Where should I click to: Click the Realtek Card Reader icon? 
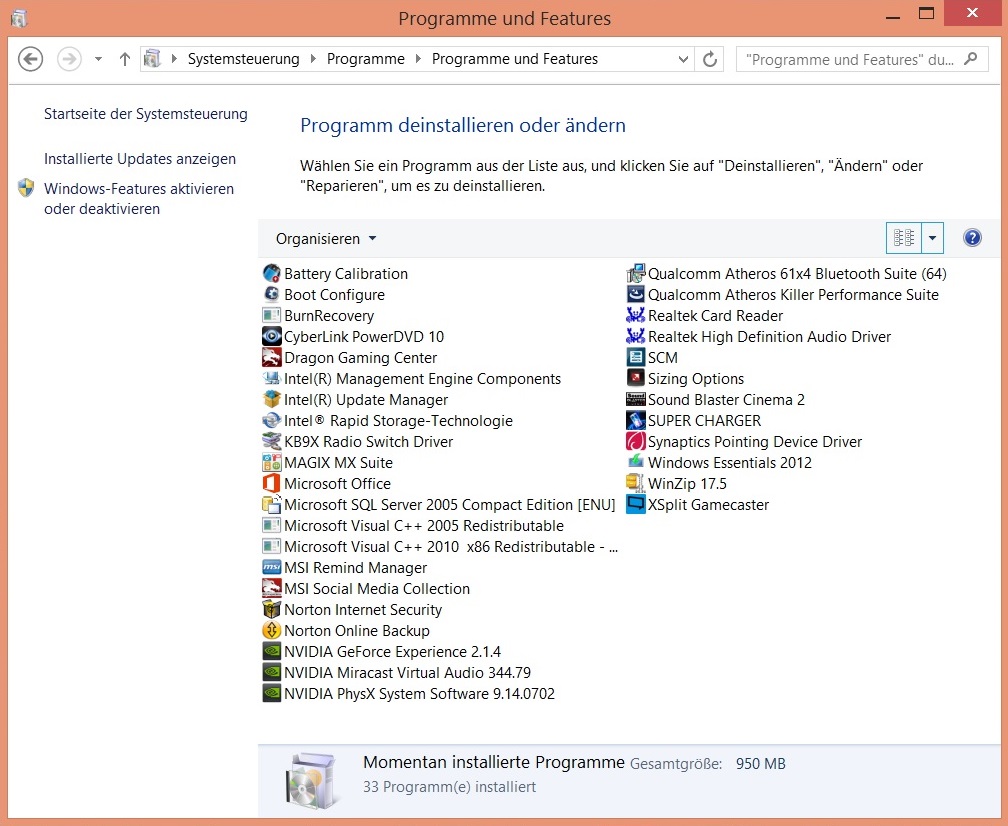point(635,316)
